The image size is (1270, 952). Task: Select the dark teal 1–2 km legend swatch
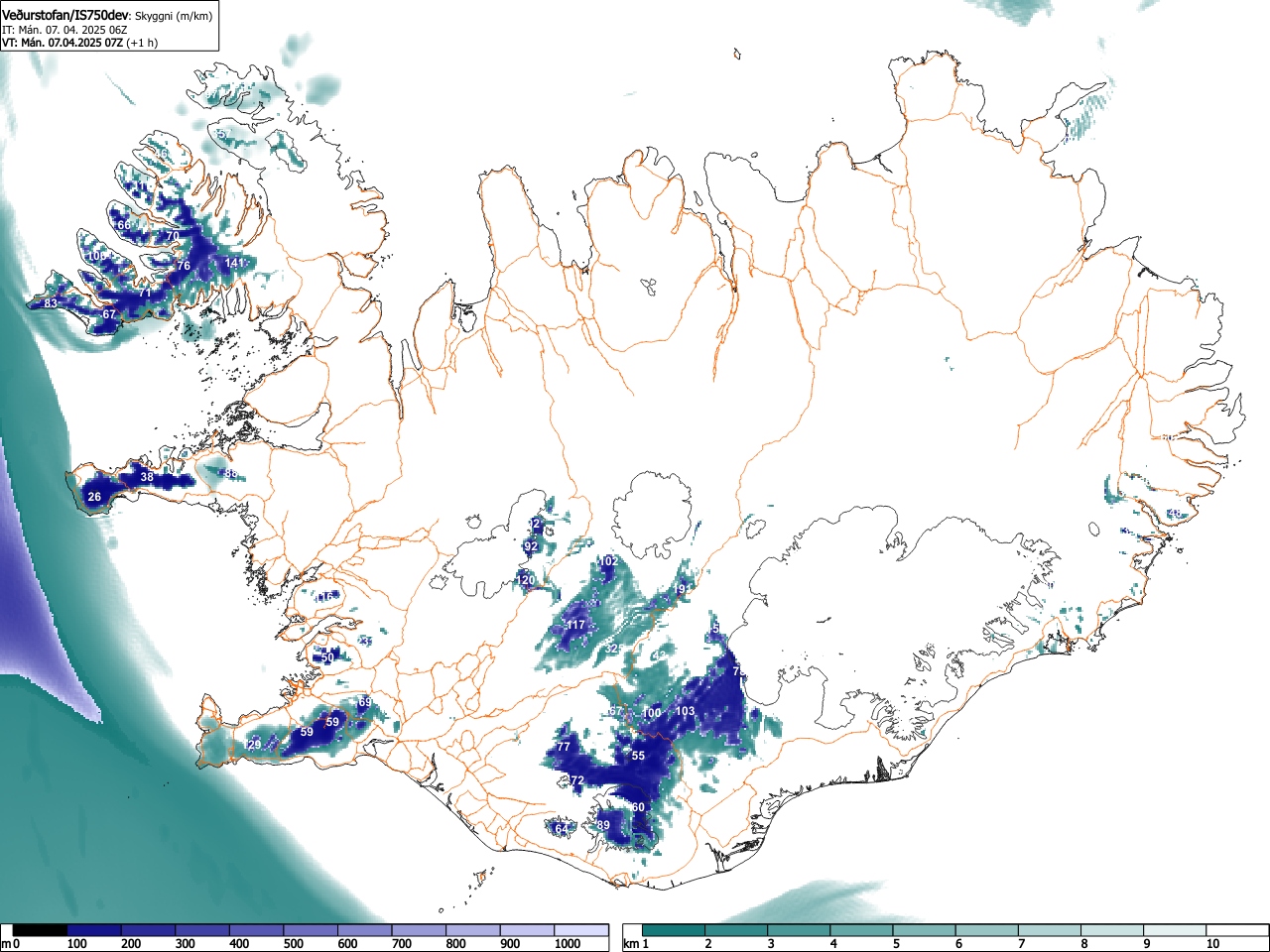coord(674,930)
